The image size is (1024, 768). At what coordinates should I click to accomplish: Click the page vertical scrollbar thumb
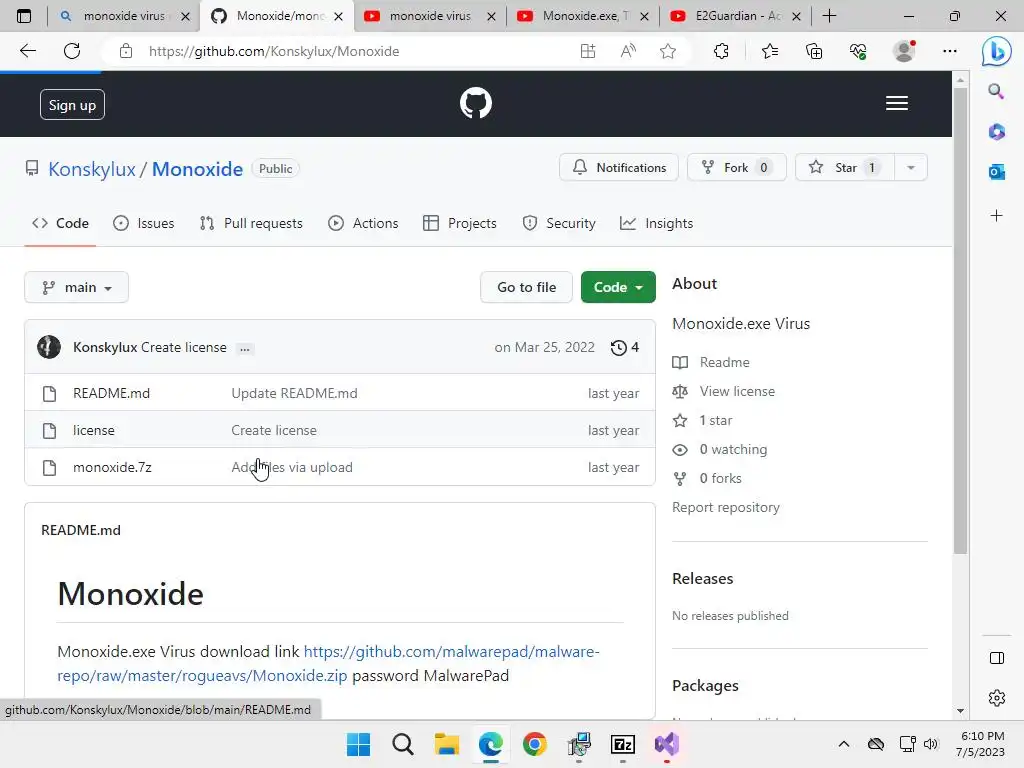click(960, 320)
